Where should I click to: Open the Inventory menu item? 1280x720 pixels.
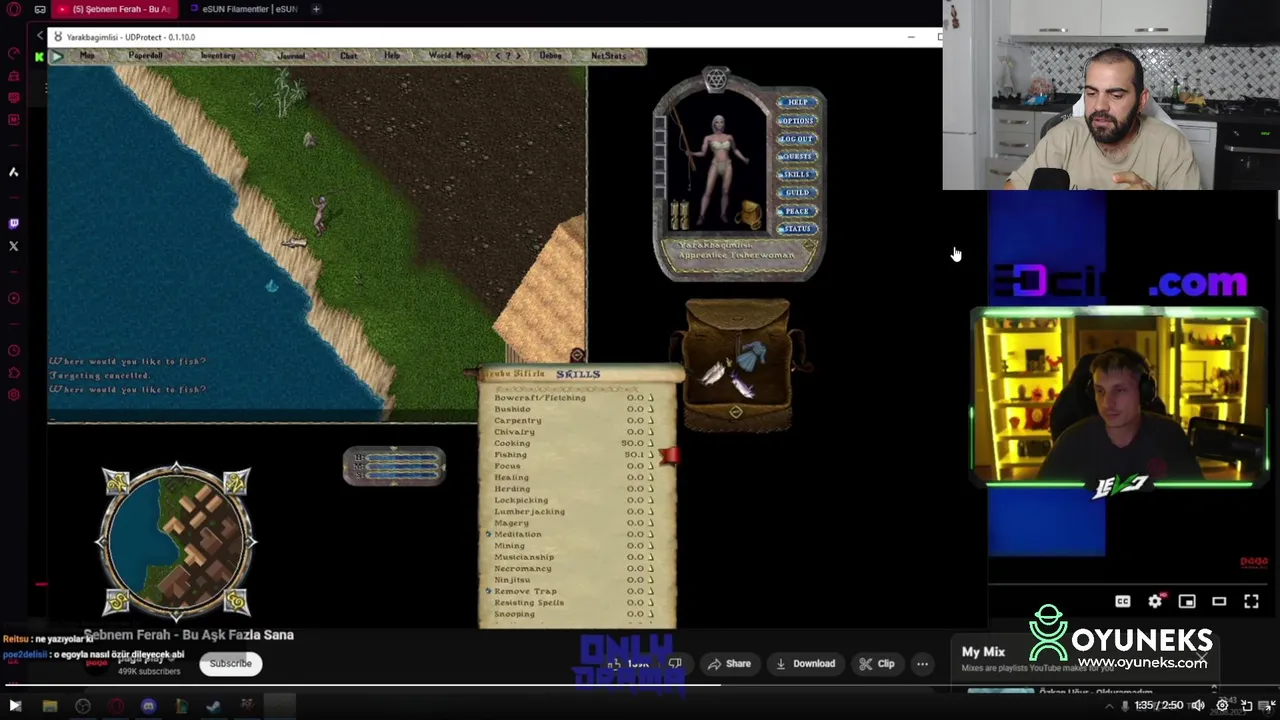(218, 56)
